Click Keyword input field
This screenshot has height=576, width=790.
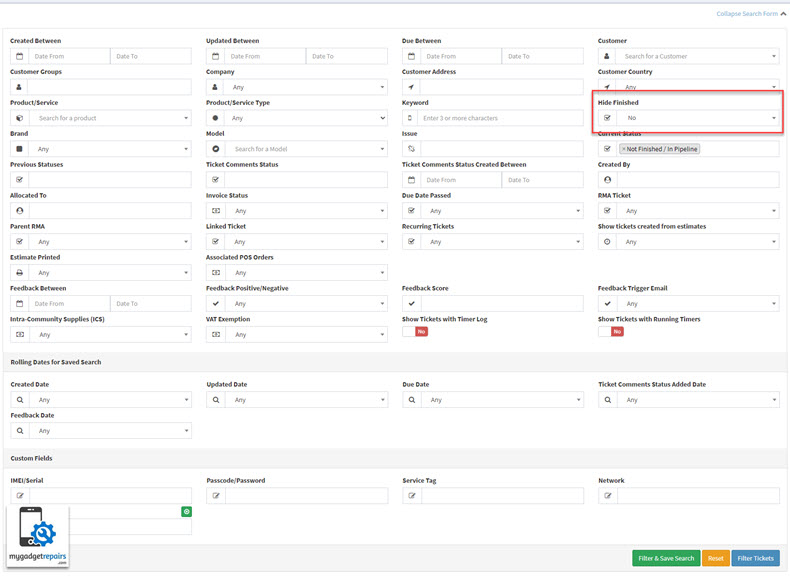(x=500, y=118)
